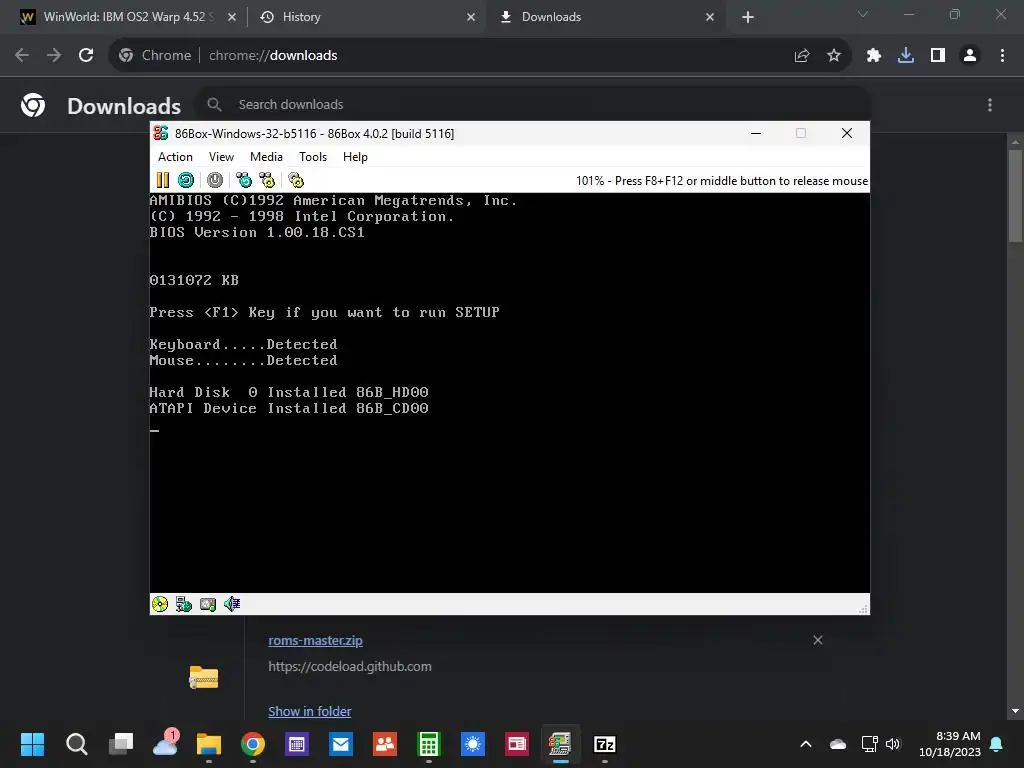
Task: Open Action menu in 86Box
Action: [175, 157]
